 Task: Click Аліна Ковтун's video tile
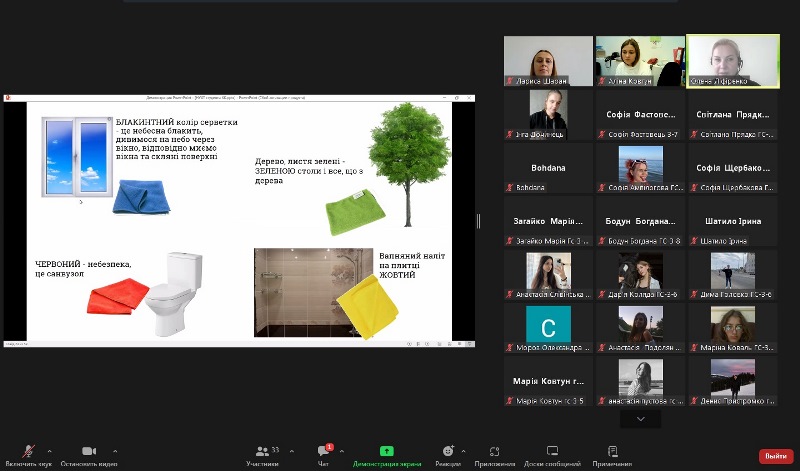tap(640, 61)
